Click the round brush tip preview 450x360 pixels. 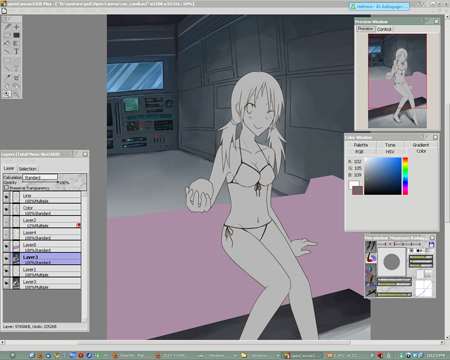(x=392, y=262)
